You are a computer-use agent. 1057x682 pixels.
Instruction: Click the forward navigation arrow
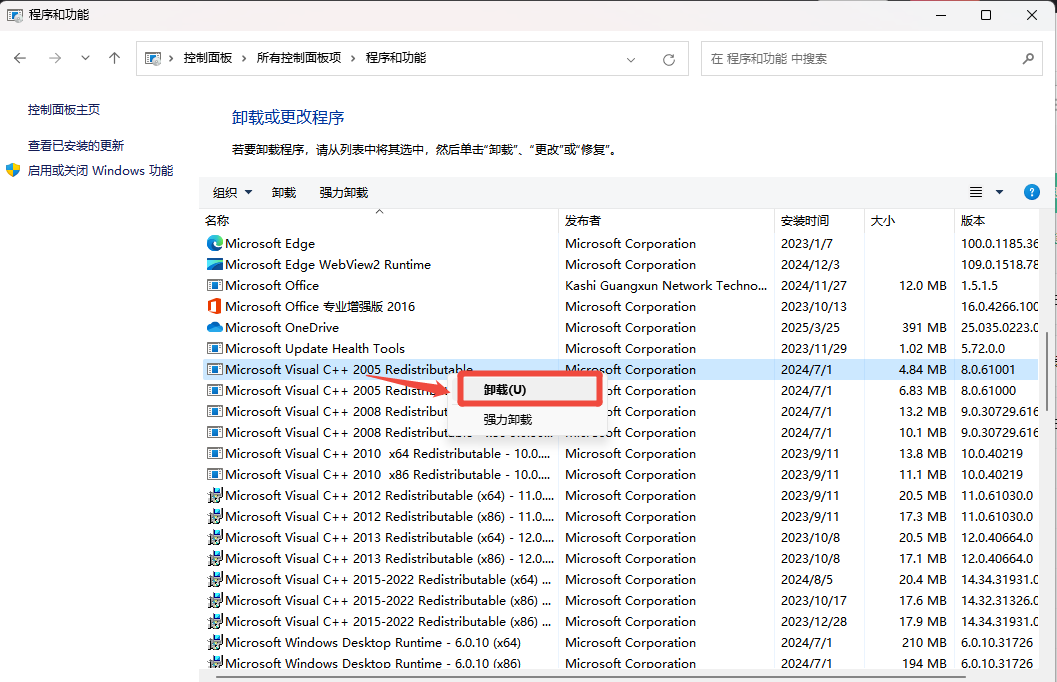coord(55,59)
